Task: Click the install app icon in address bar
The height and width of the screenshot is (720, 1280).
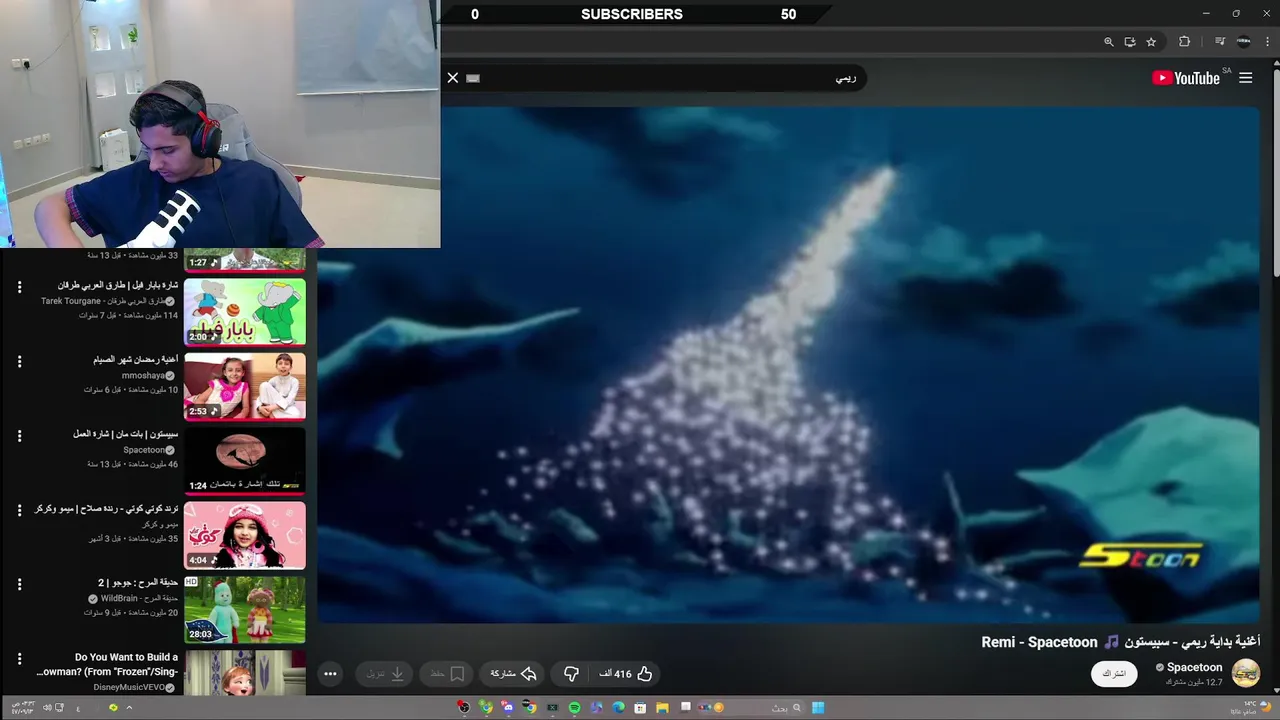Action: coord(1130,42)
